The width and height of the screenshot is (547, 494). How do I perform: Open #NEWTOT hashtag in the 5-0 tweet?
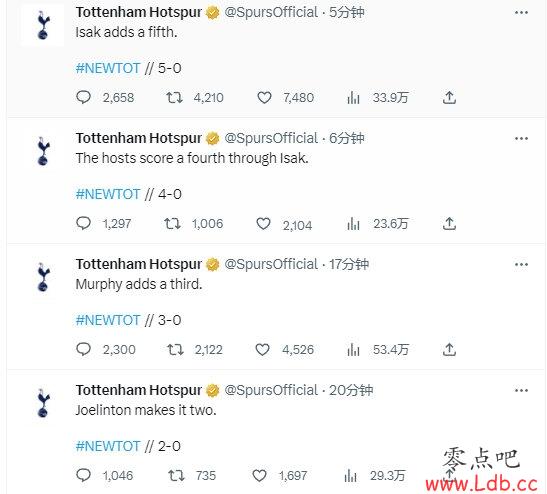click(x=108, y=68)
